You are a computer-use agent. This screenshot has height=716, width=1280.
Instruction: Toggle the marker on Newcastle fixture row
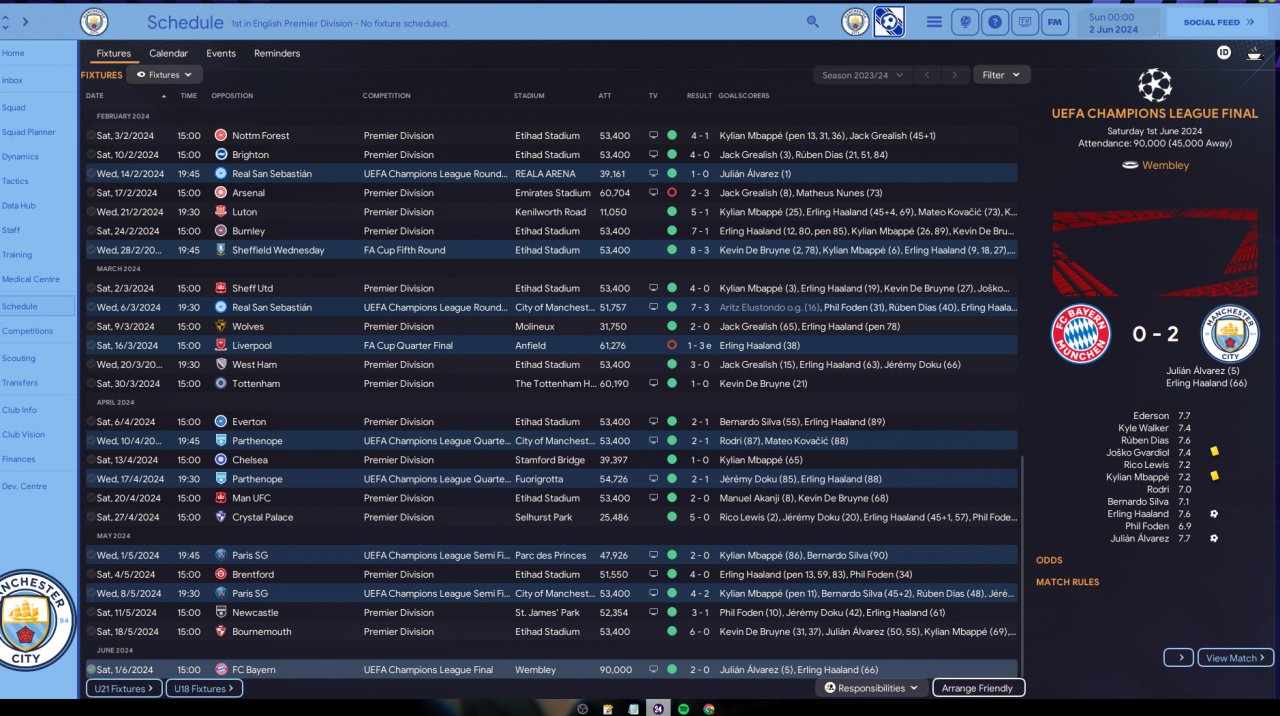91,613
